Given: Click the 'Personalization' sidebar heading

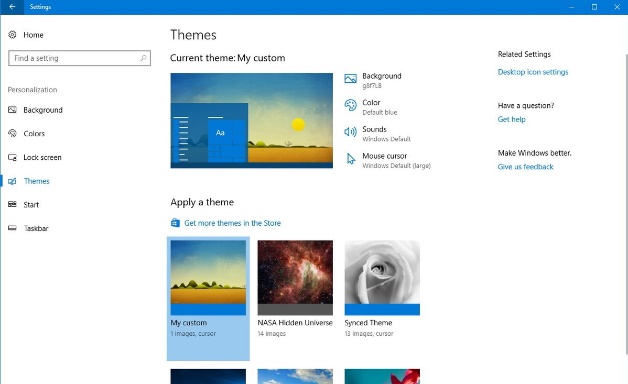Looking at the screenshot, I should [x=32, y=90].
